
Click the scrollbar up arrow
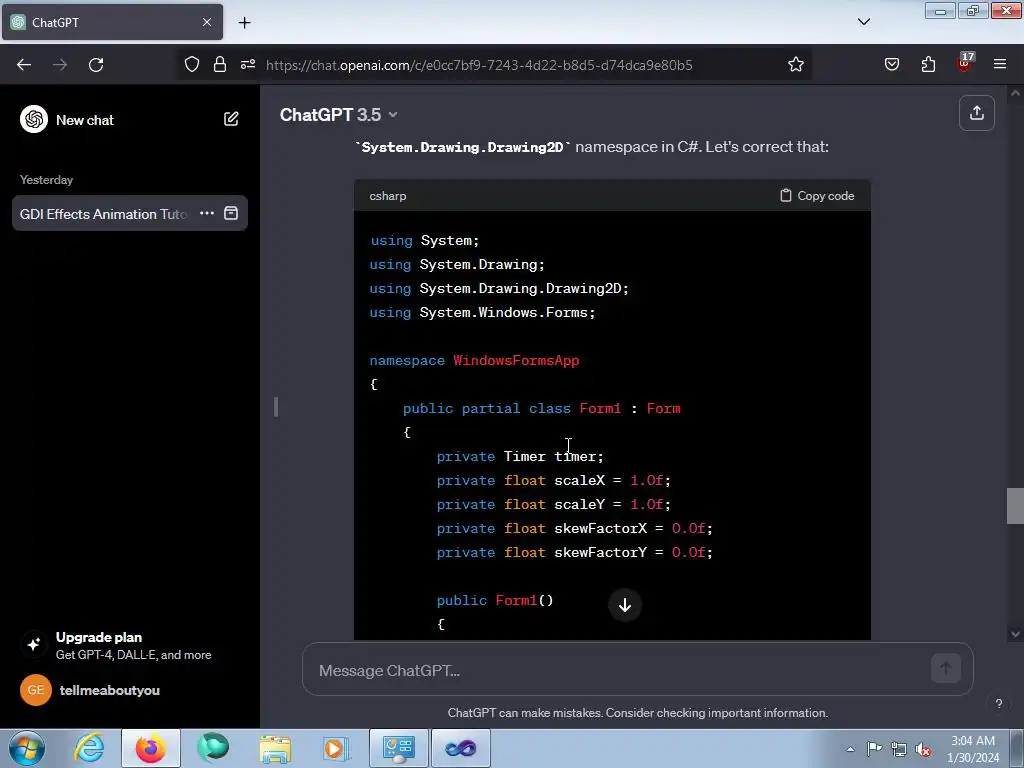pos(1015,94)
